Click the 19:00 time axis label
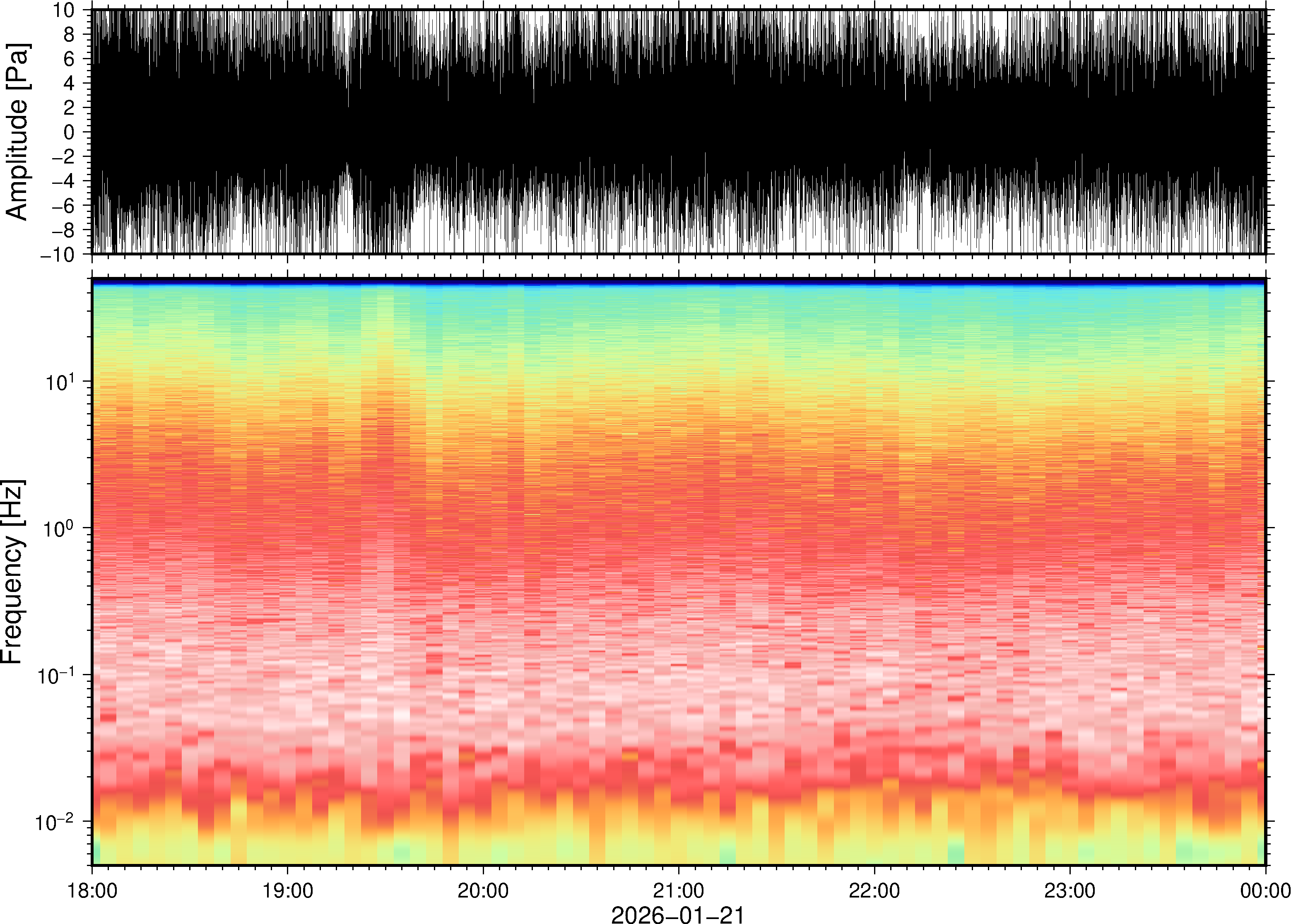Image resolution: width=1291 pixels, height=924 pixels. 287,890
